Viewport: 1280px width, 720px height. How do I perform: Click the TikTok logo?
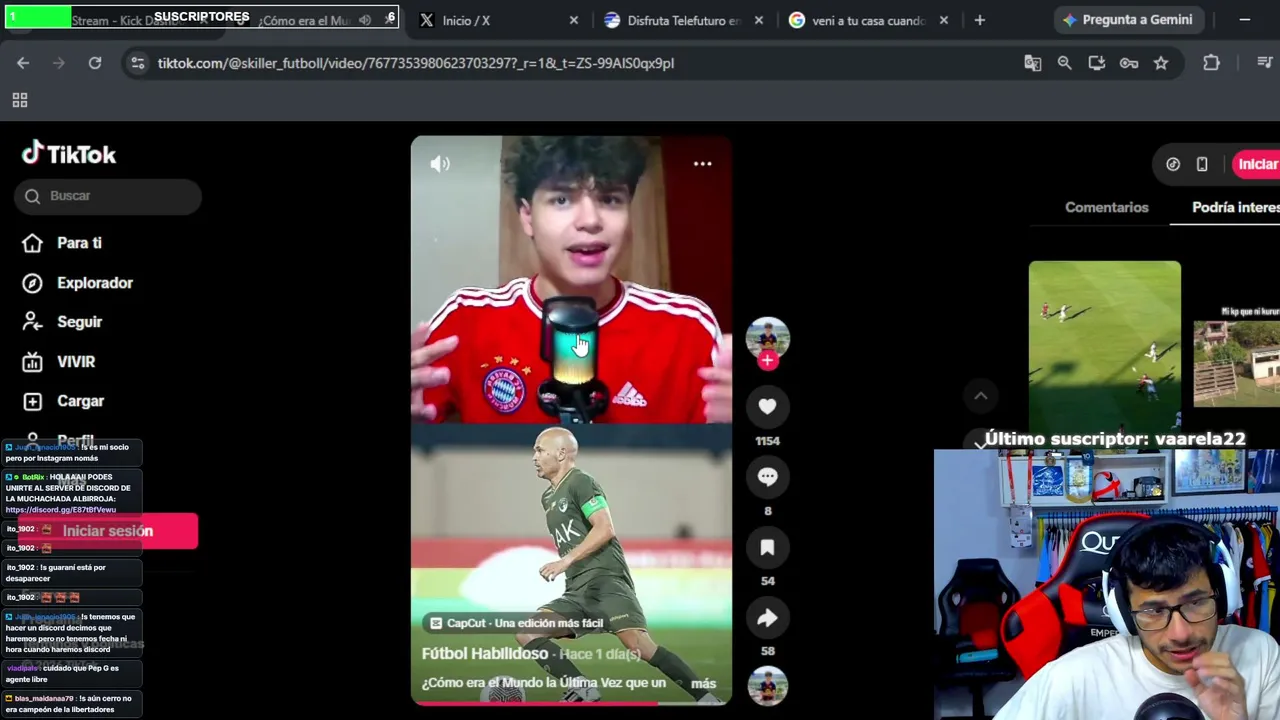pyautogui.click(x=69, y=153)
